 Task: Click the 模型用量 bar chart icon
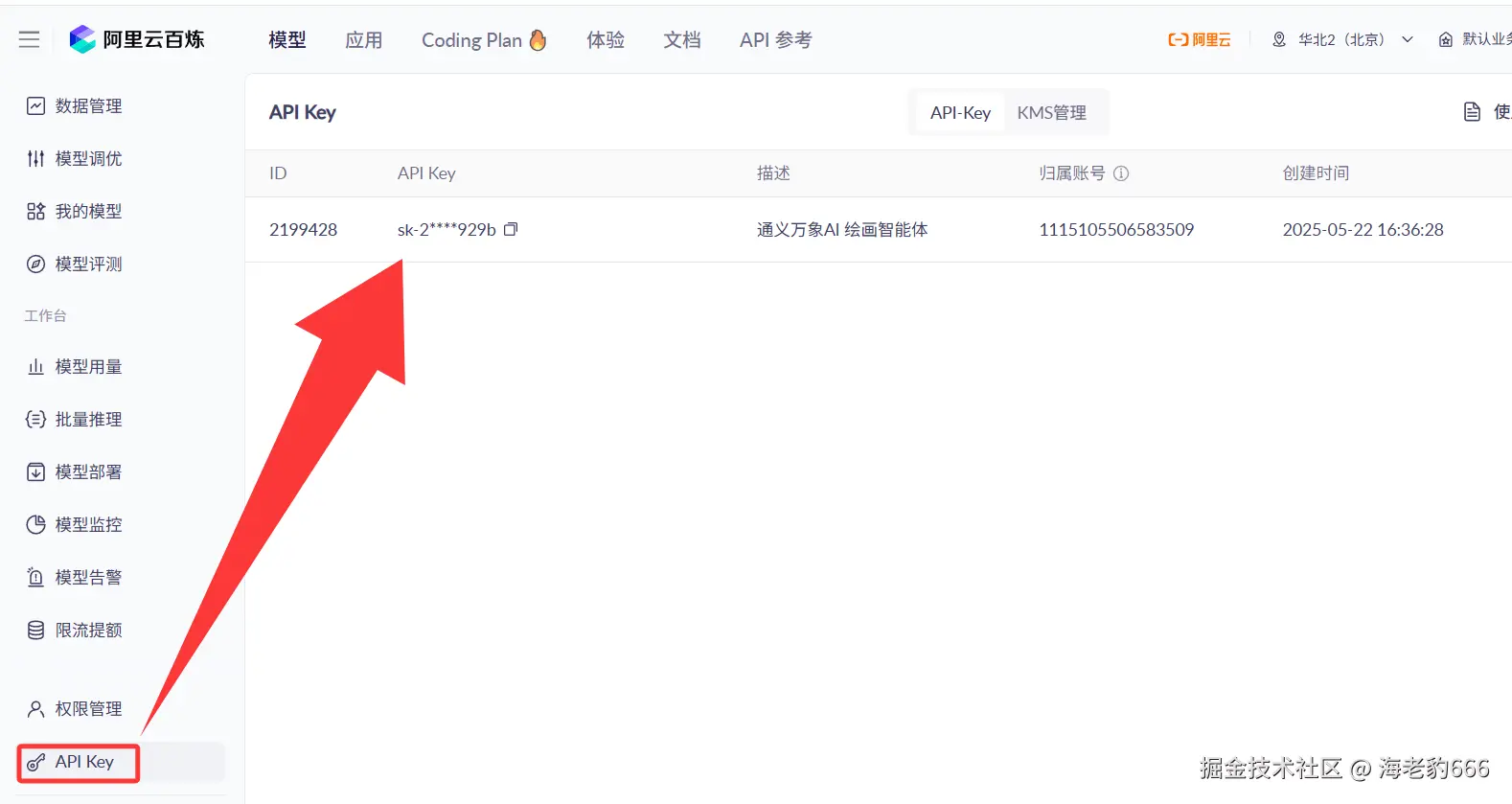click(x=35, y=366)
